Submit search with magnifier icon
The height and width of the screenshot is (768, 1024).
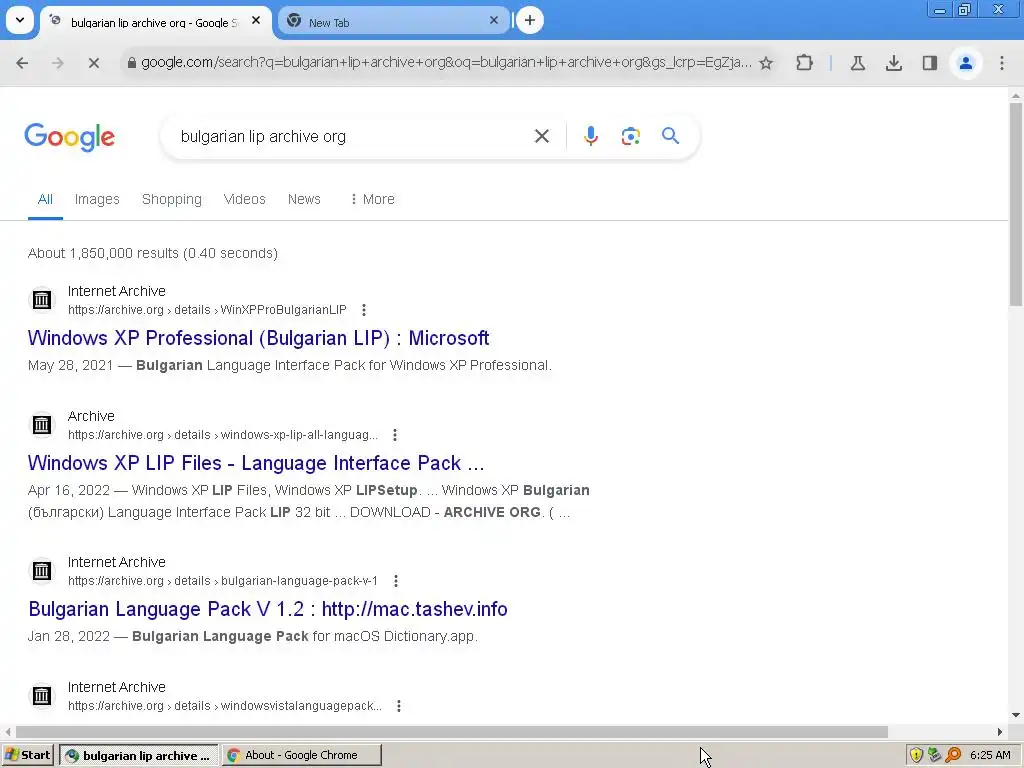click(670, 136)
